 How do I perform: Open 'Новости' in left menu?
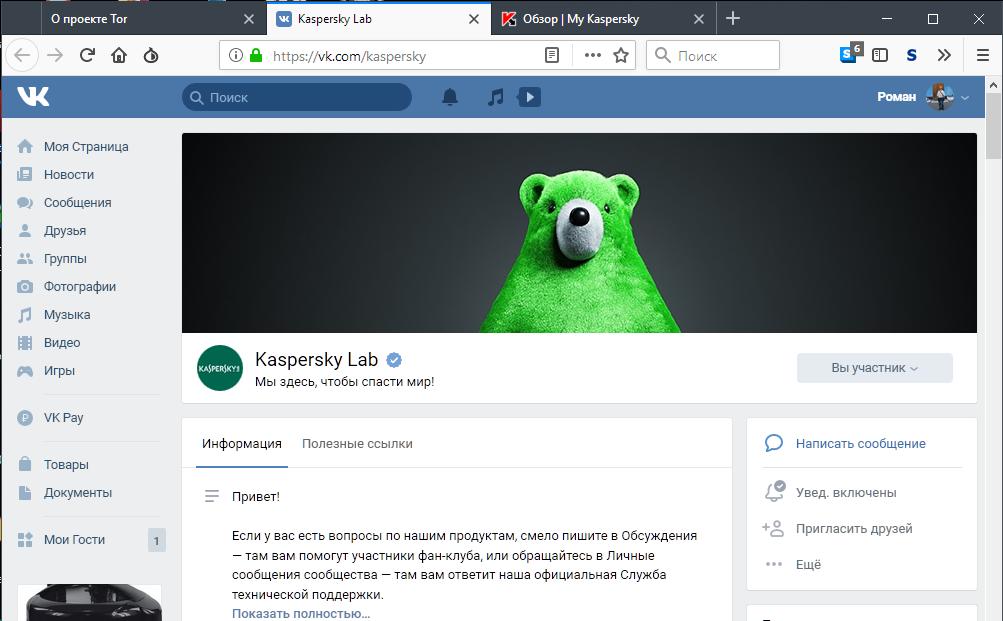tap(68, 175)
